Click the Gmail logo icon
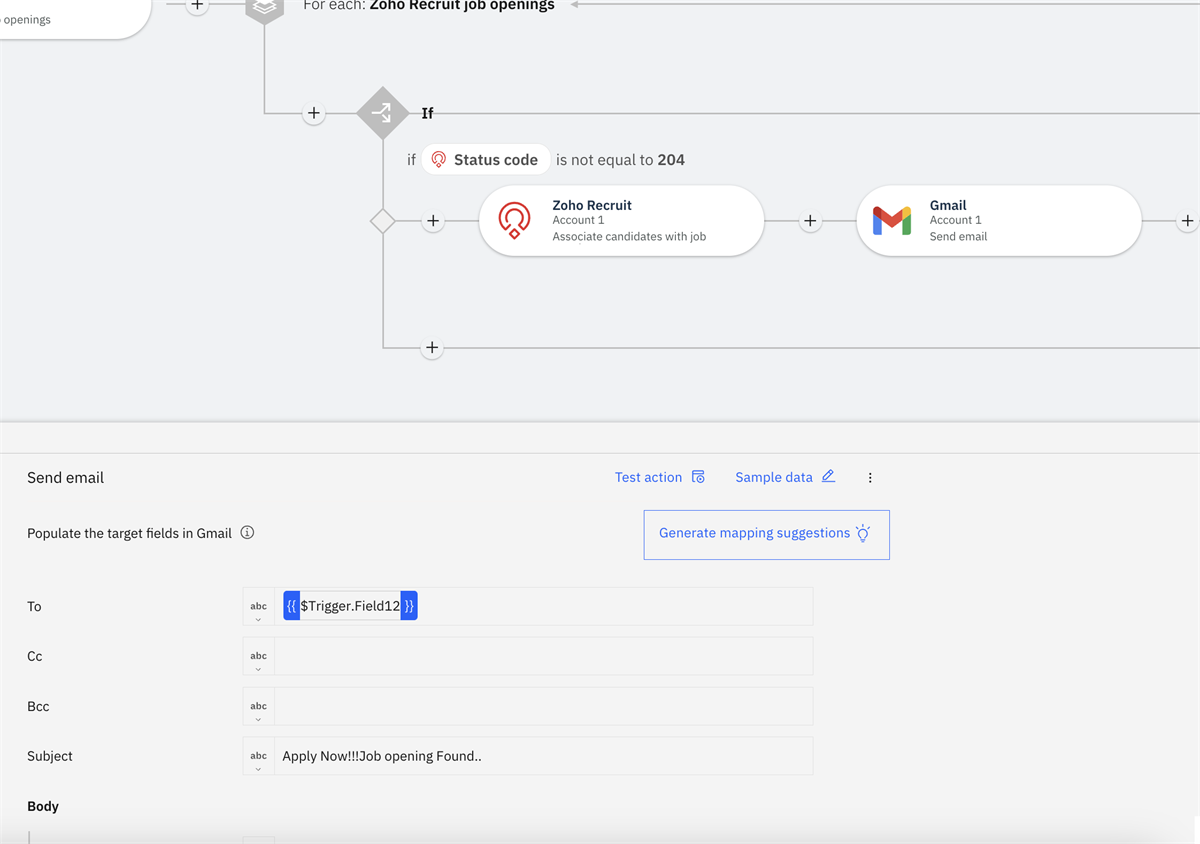The height and width of the screenshot is (844, 1200). click(892, 220)
